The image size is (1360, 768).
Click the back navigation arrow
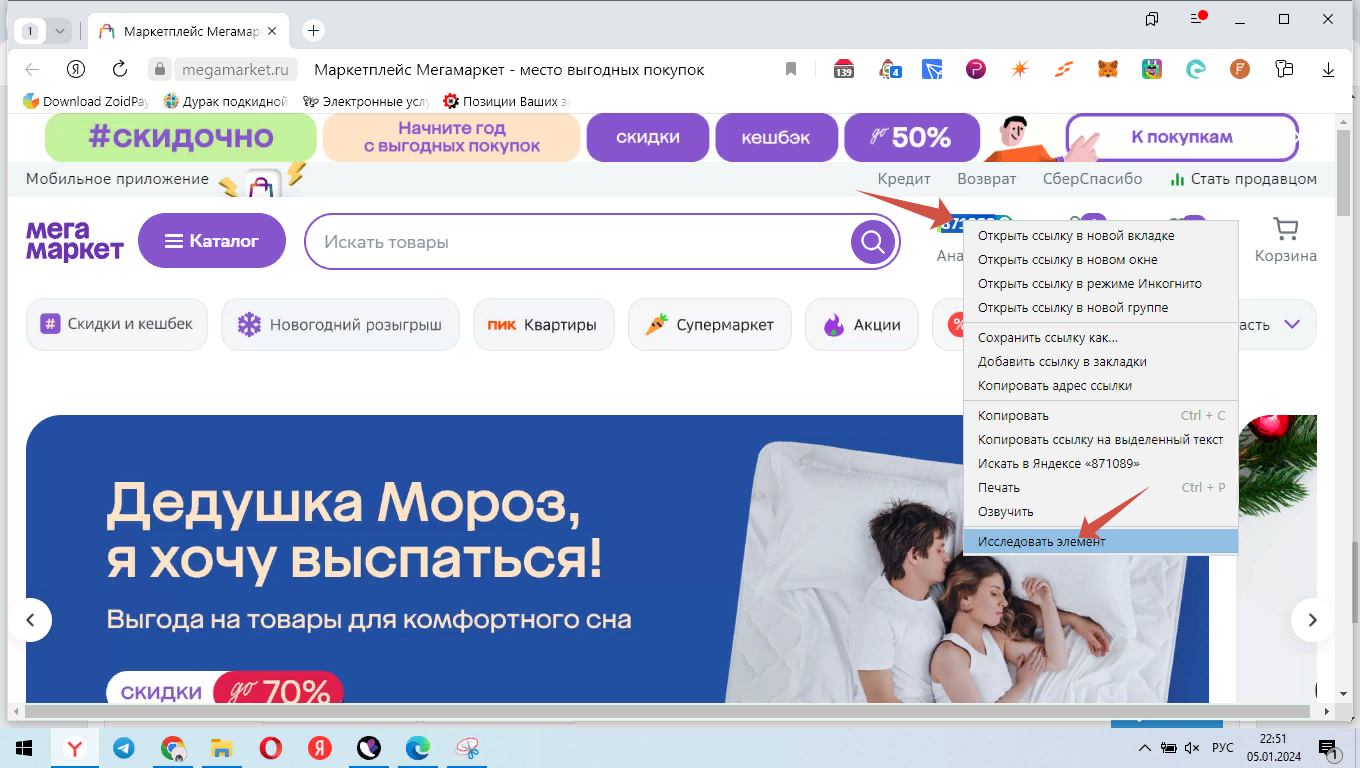pos(32,69)
